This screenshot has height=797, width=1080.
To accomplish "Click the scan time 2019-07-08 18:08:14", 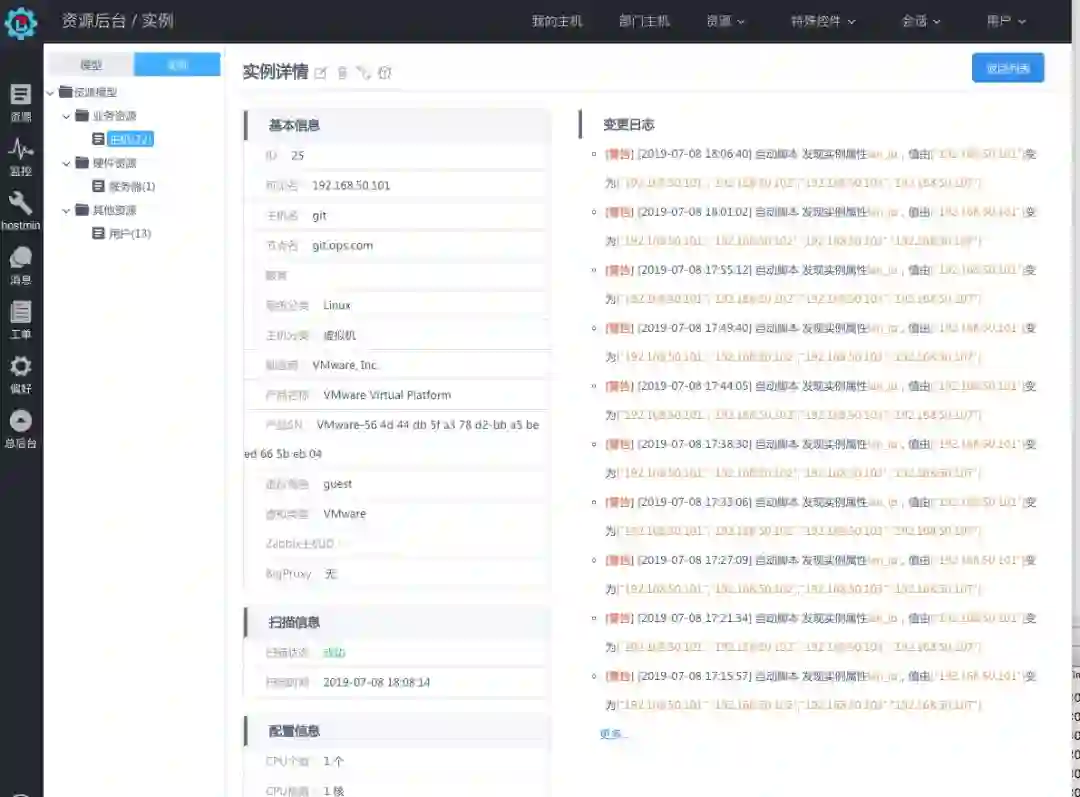I will [x=377, y=682].
